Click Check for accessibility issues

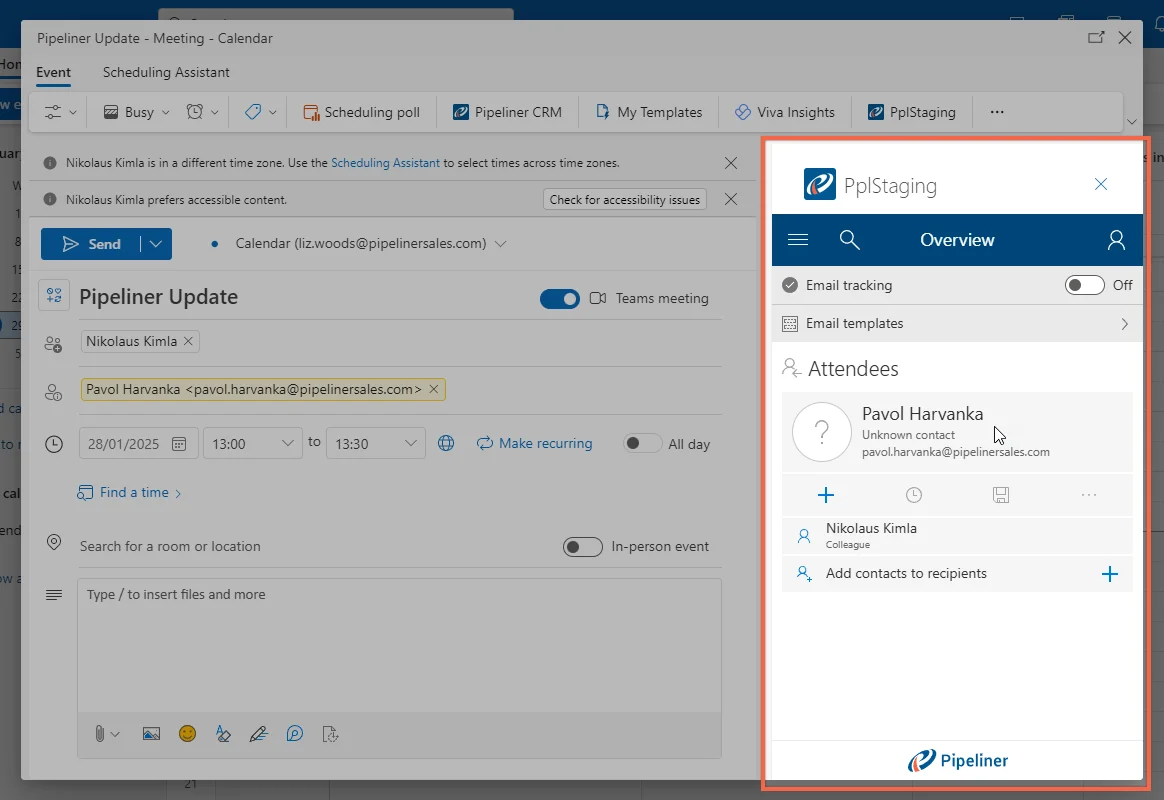(624, 200)
